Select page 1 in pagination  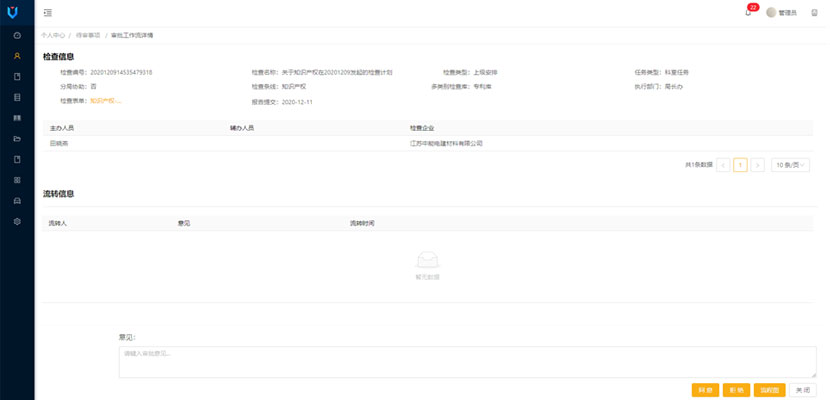741,165
